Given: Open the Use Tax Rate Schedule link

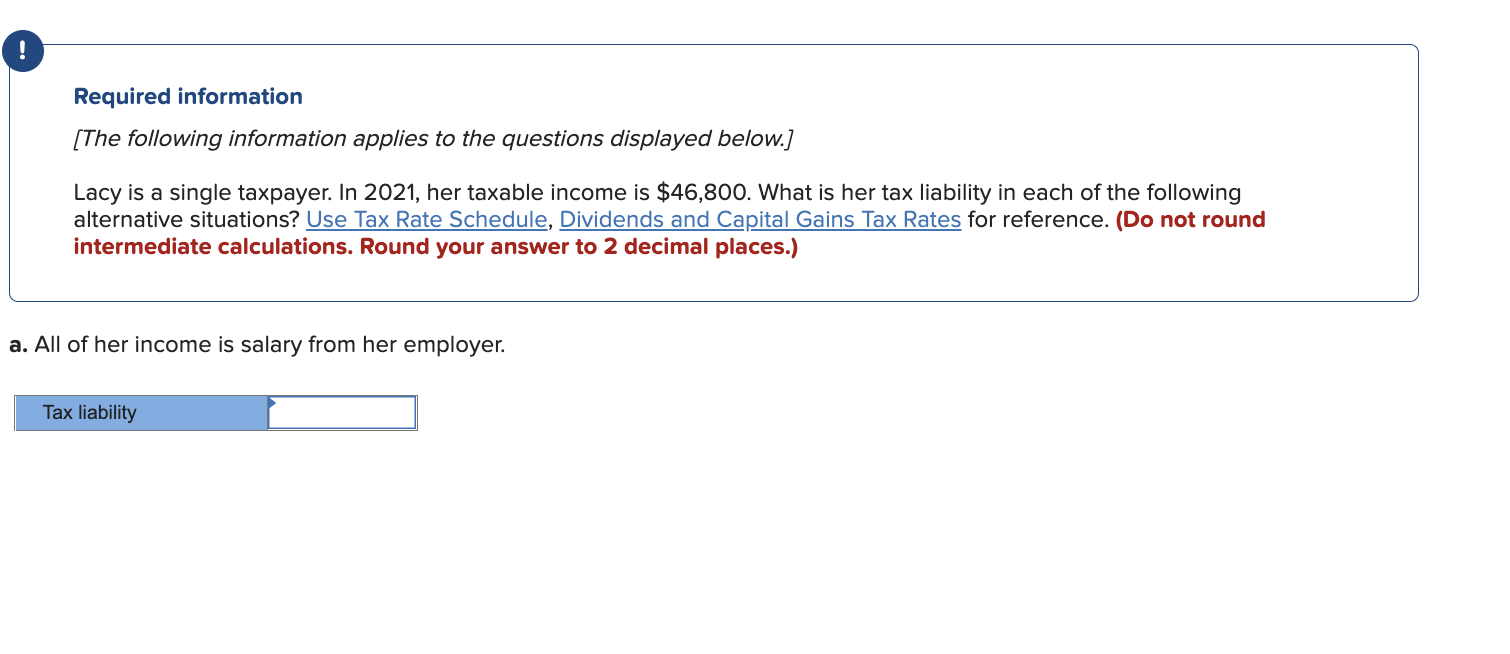Looking at the screenshot, I should click(427, 219).
